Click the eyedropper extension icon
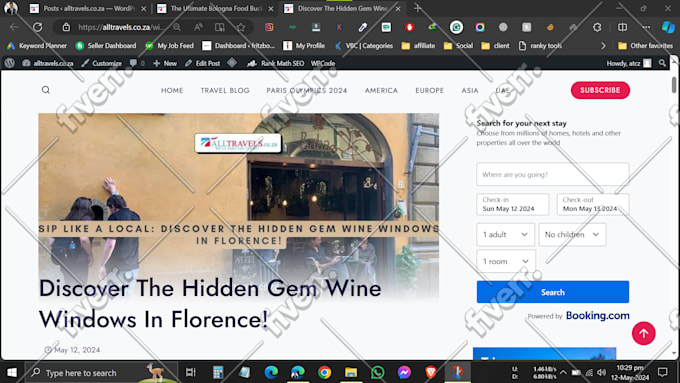680x383 pixels. click(x=363, y=27)
